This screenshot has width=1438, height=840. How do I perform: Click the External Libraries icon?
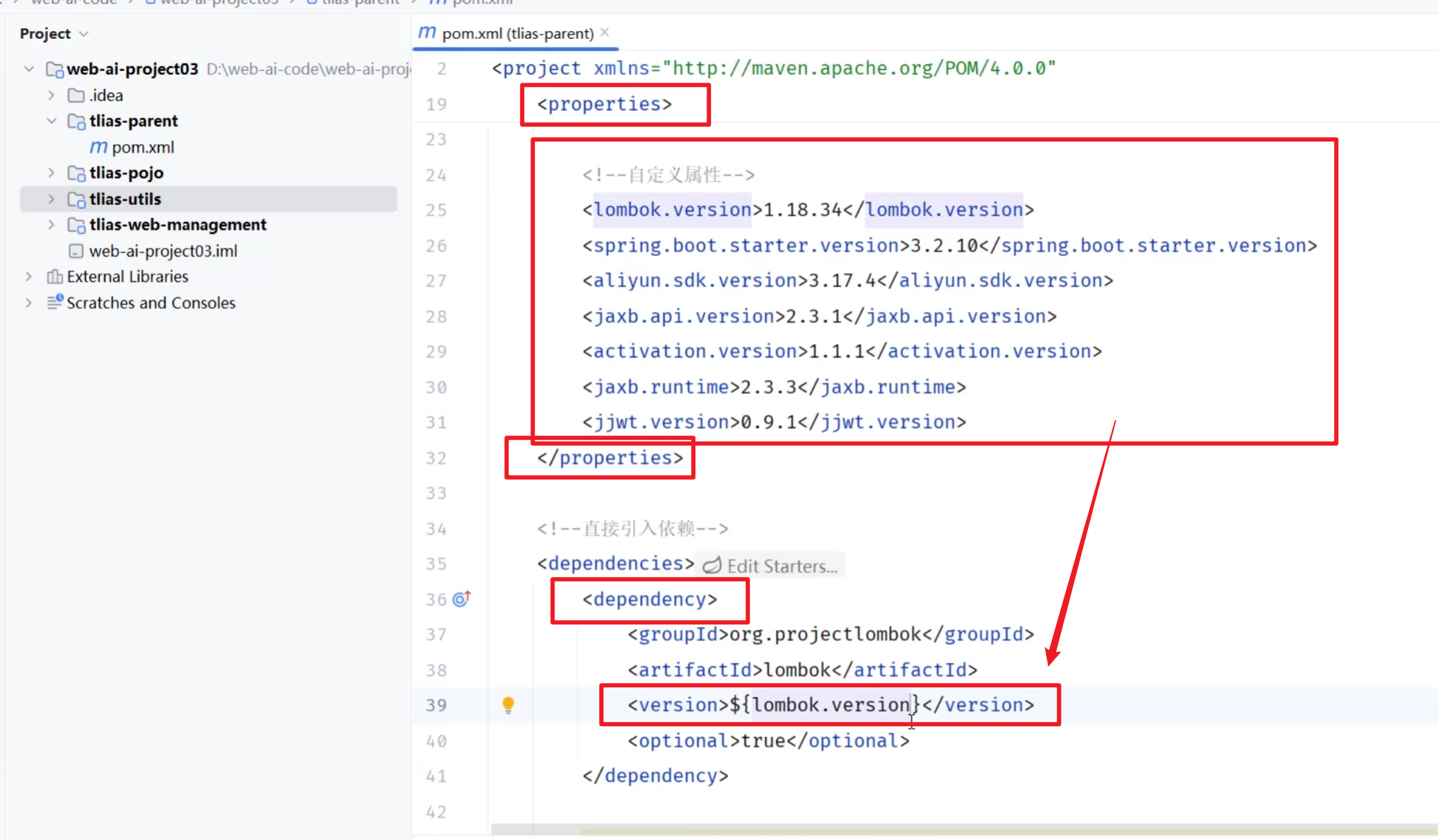tap(54, 276)
